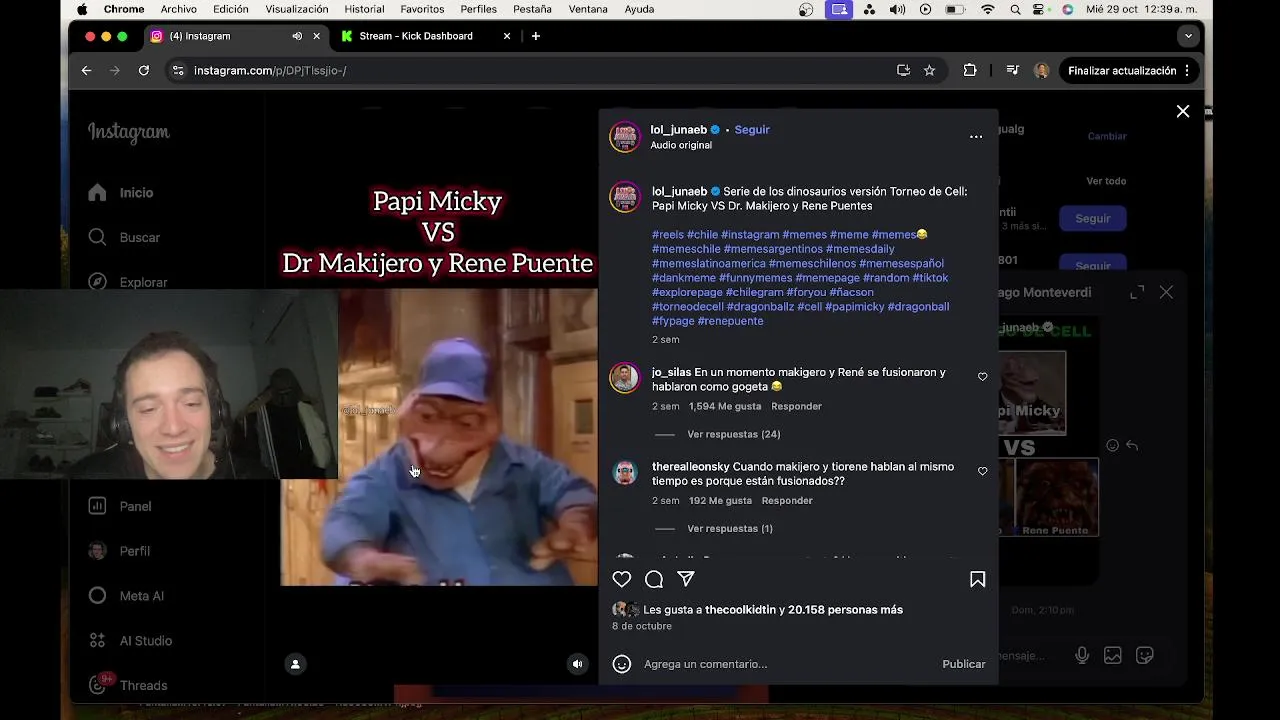This screenshot has height=720, width=1280.
Task: Reload the page in Chrome
Action: (x=144, y=71)
